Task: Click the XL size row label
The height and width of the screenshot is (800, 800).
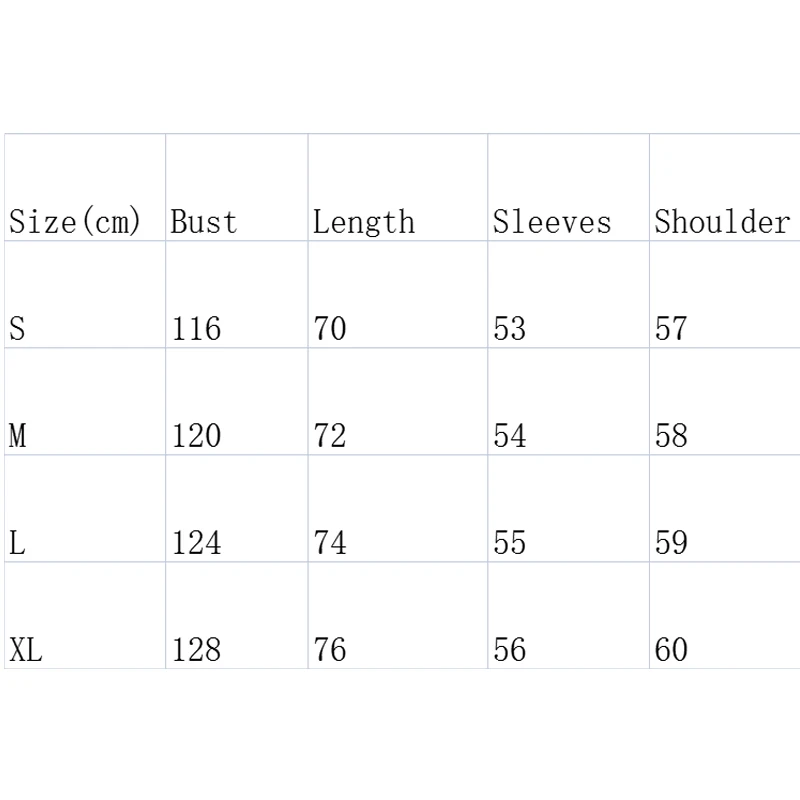Action: pos(26,649)
